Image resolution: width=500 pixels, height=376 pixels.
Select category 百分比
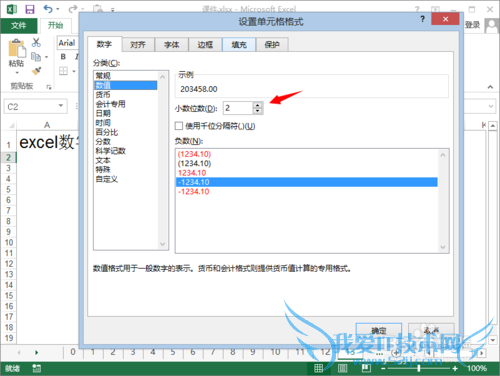pos(126,132)
